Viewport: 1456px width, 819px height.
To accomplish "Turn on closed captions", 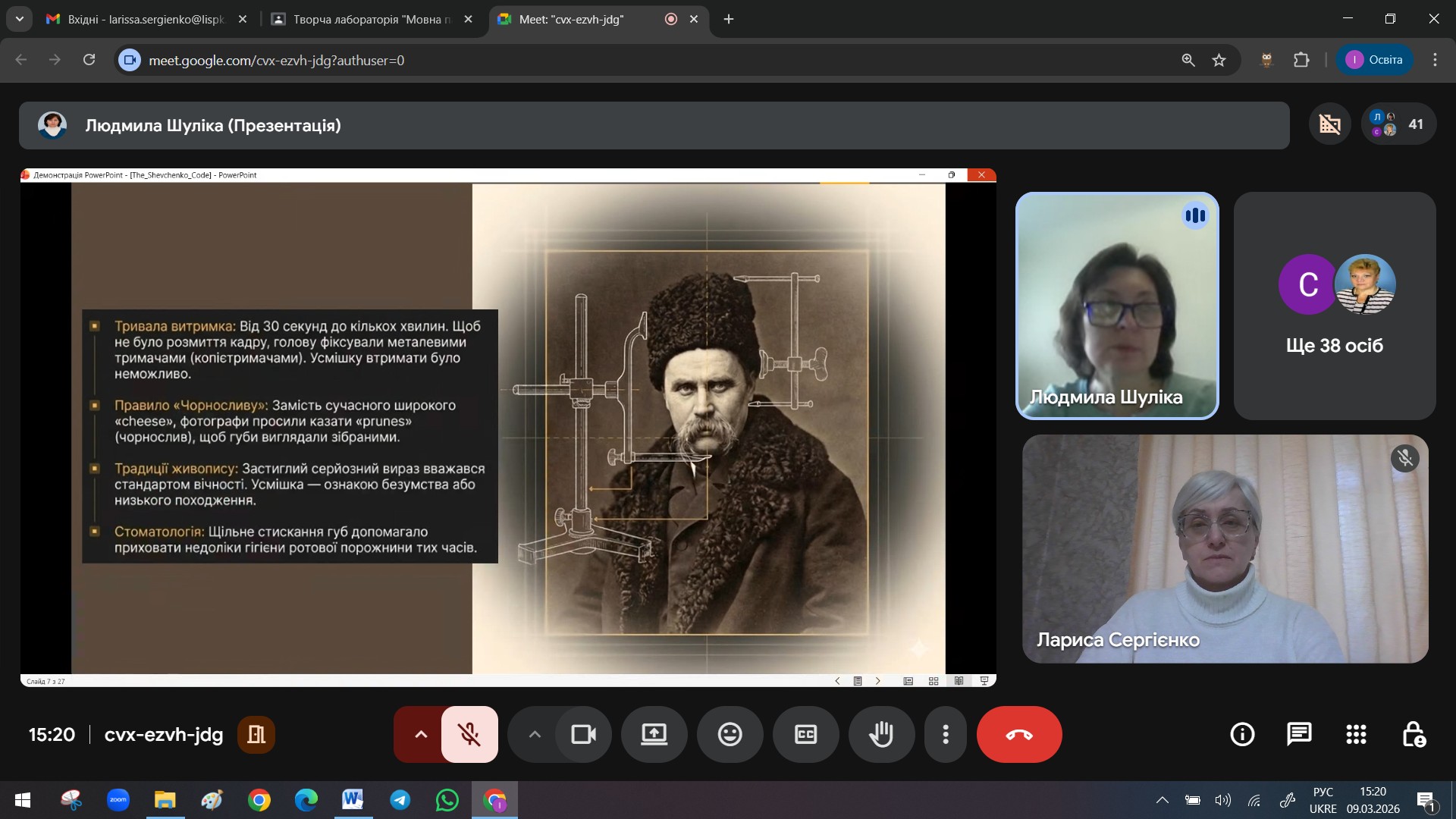I will point(805,734).
